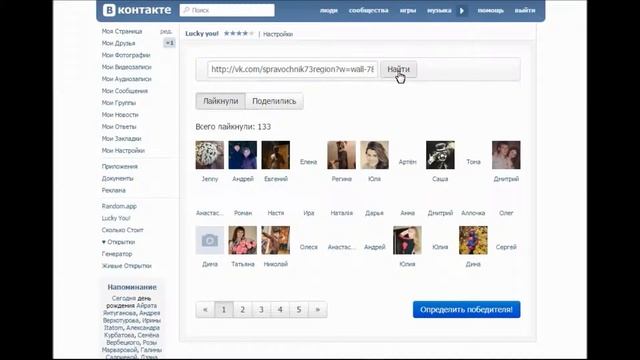Open игры in top navigation
This screenshot has height=360, width=640.
coord(408,11)
